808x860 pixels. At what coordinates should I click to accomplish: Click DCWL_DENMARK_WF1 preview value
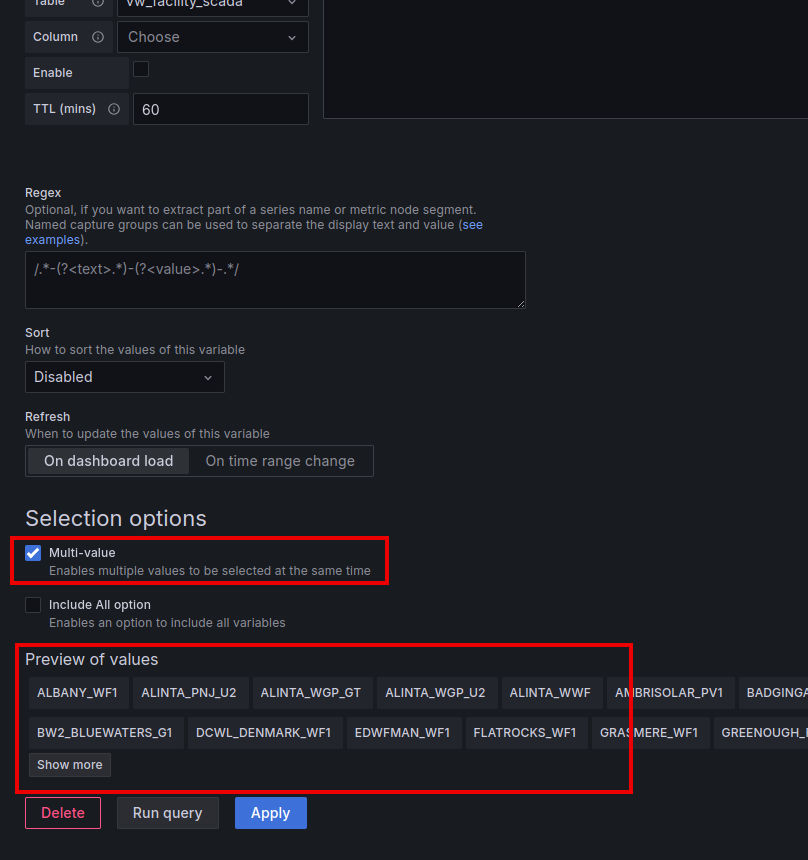click(263, 733)
